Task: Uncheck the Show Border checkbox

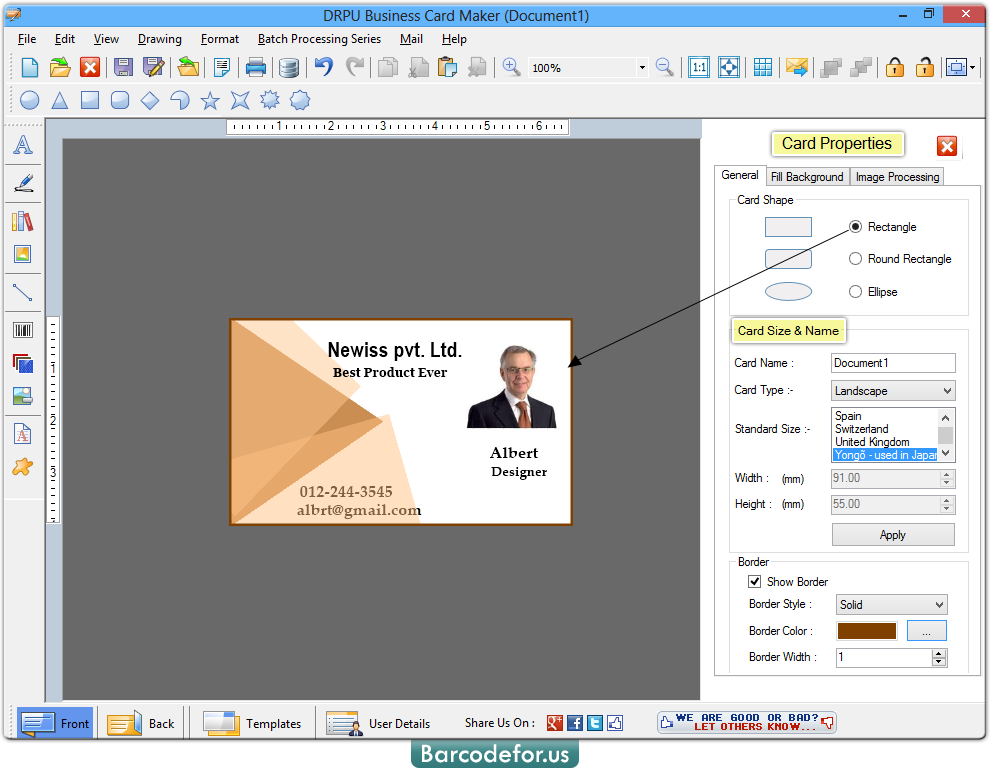Action: 754,582
